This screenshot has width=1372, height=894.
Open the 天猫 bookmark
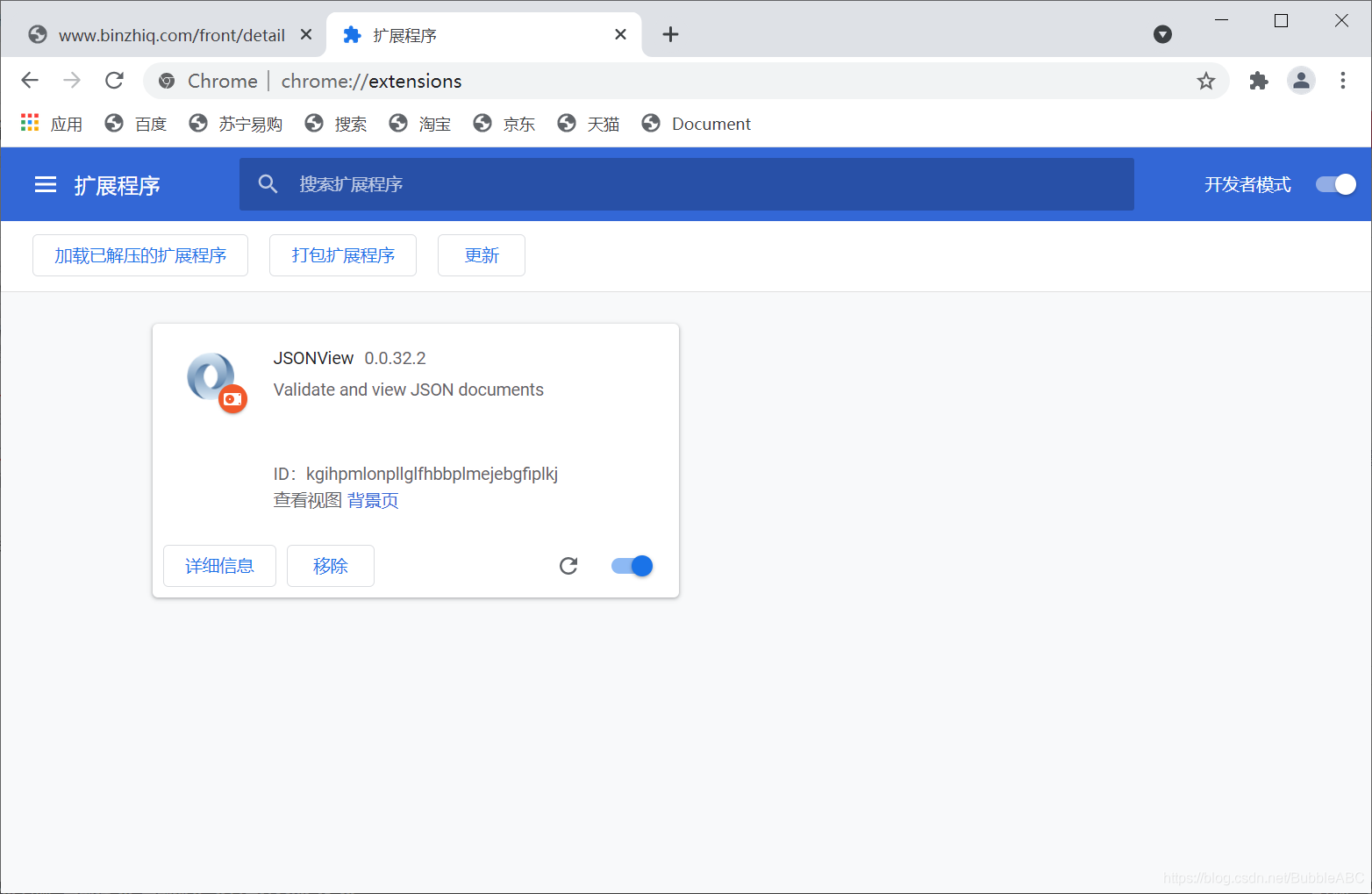coord(588,124)
